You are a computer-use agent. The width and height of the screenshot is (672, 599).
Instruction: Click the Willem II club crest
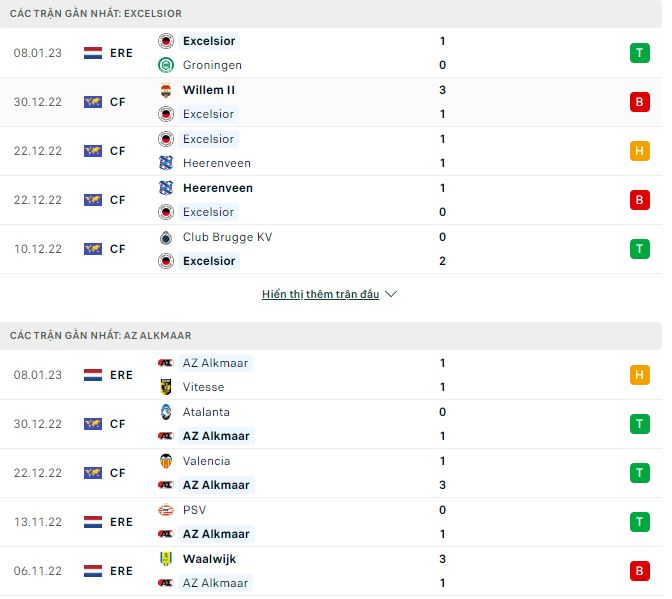click(166, 90)
